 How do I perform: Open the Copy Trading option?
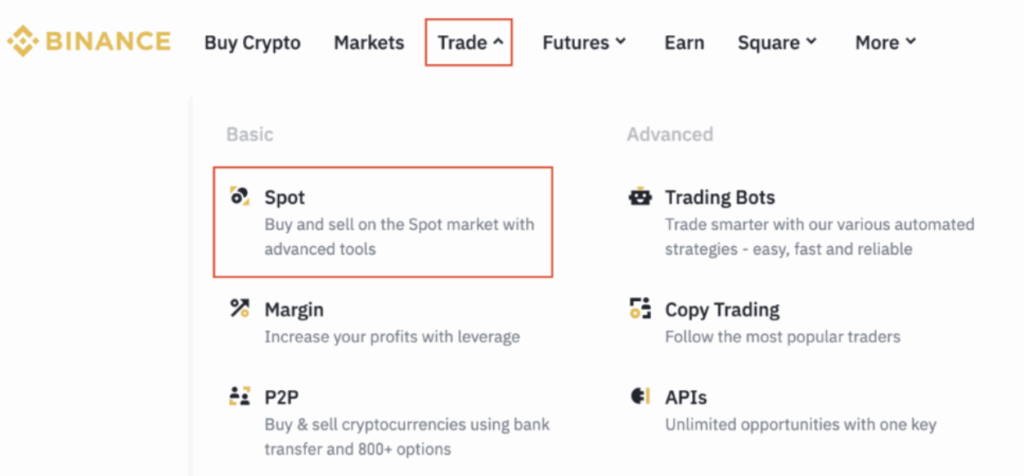tap(722, 310)
